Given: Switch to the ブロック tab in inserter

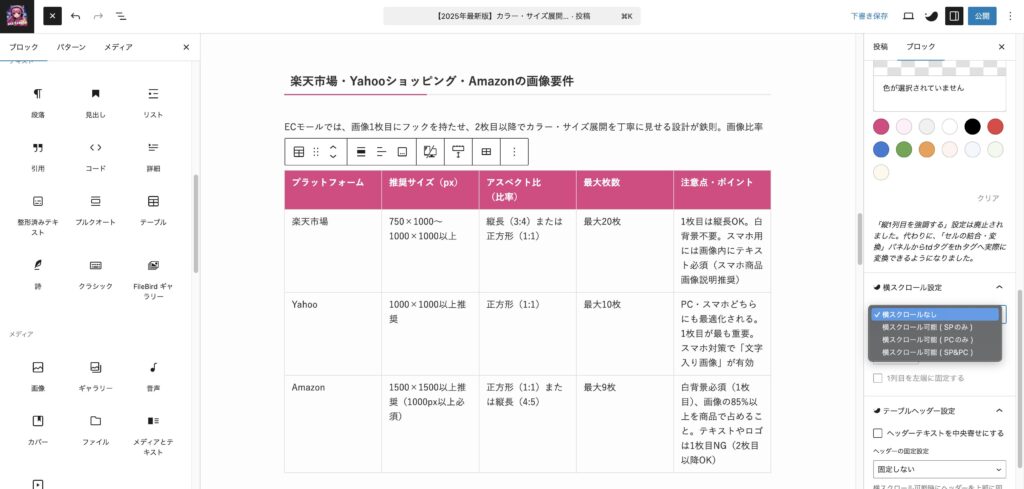Looking at the screenshot, I should (24, 47).
